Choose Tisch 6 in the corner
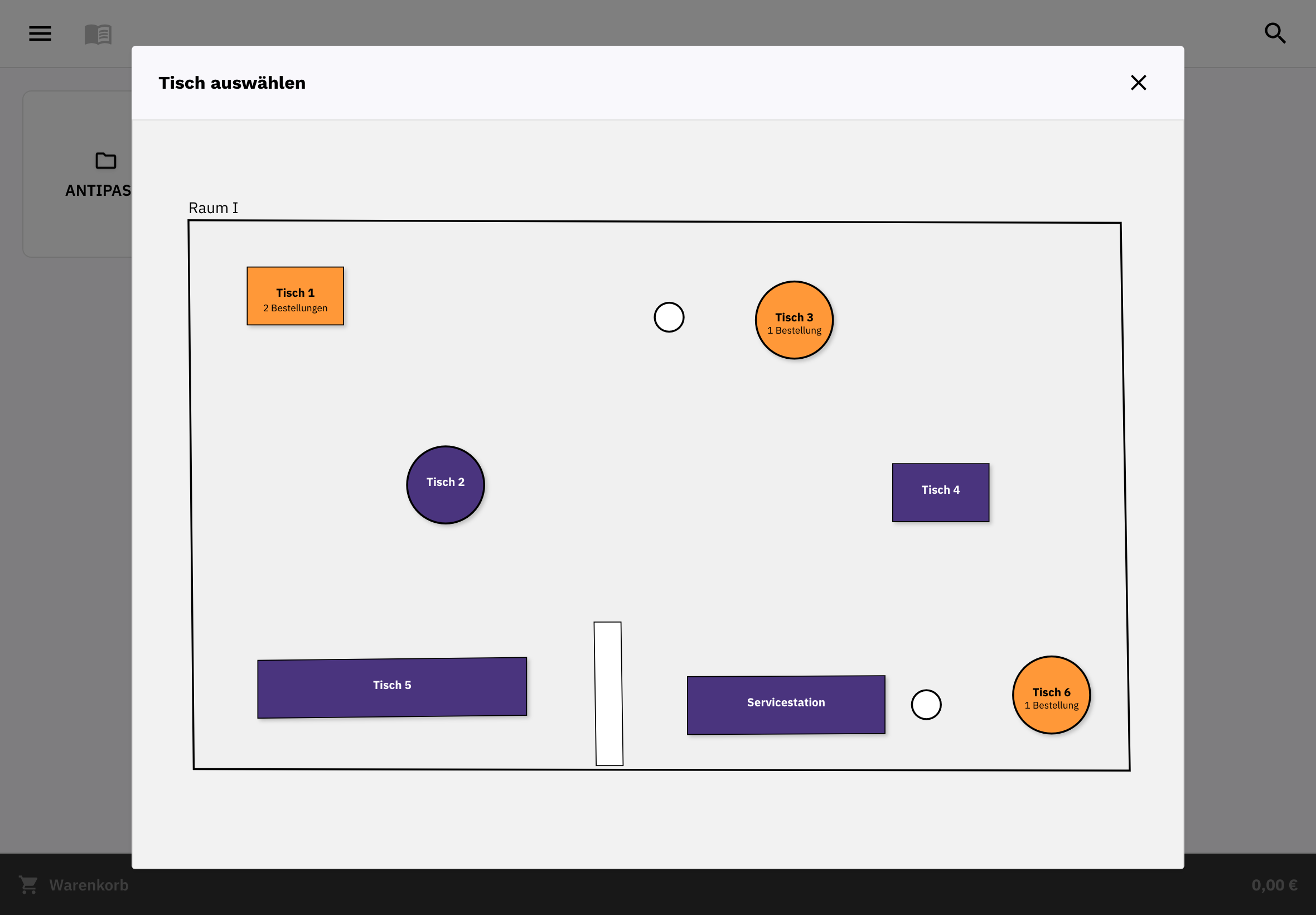 [x=1051, y=695]
